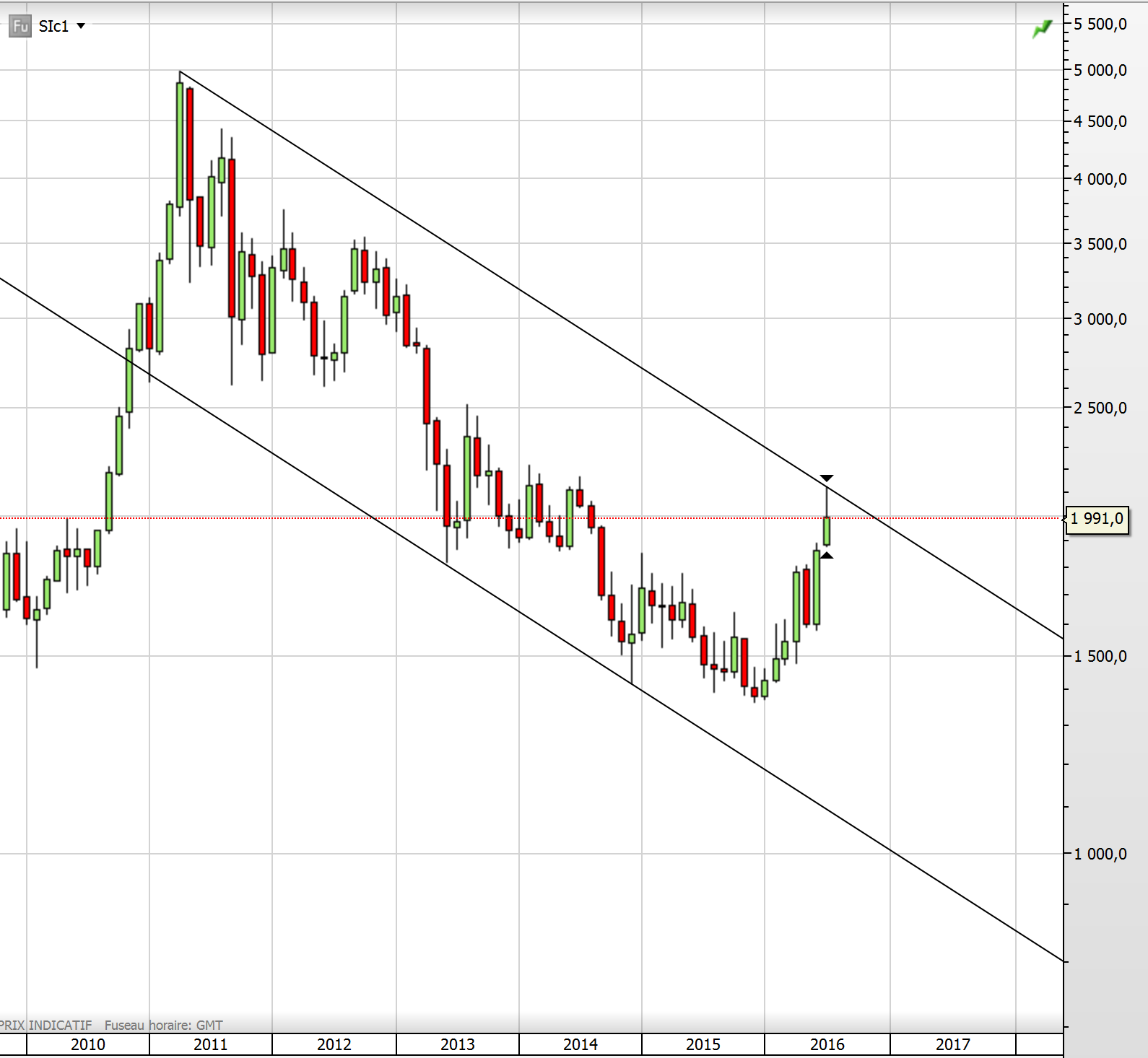Click the Fu futures instrument icon

pyautogui.click(x=20, y=27)
